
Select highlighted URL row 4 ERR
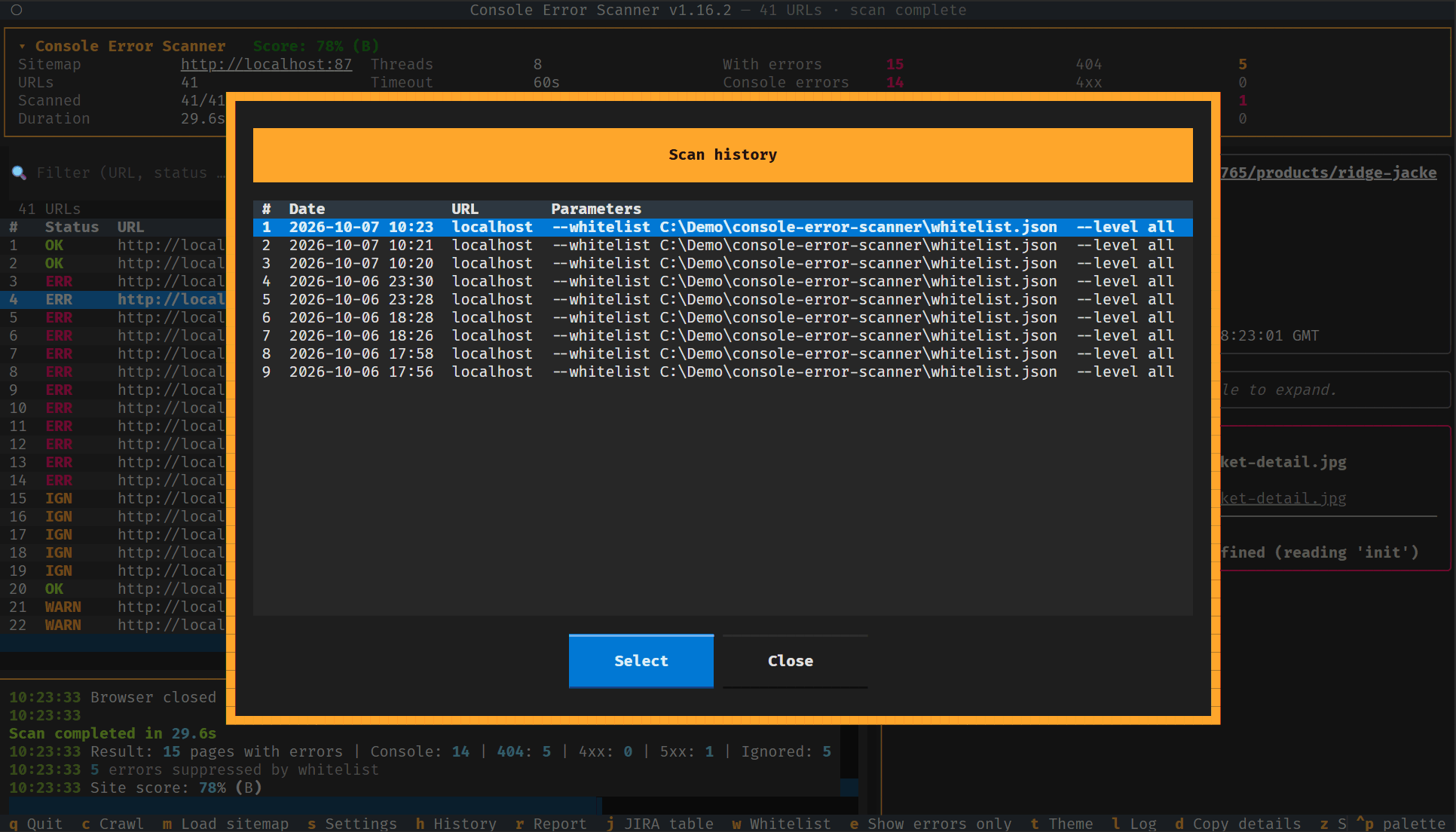point(113,299)
